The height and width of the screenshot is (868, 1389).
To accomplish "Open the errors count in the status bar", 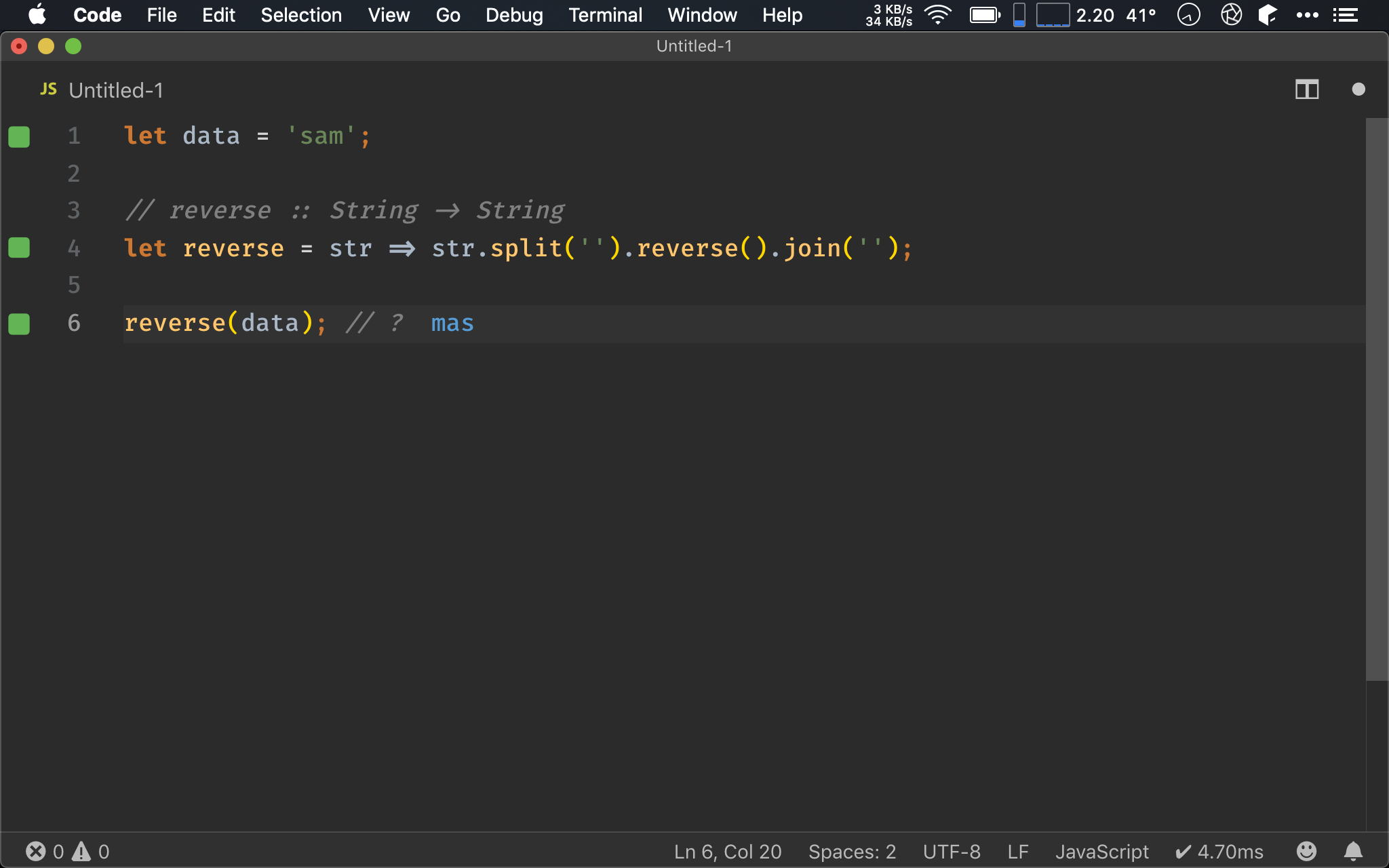I will [45, 852].
